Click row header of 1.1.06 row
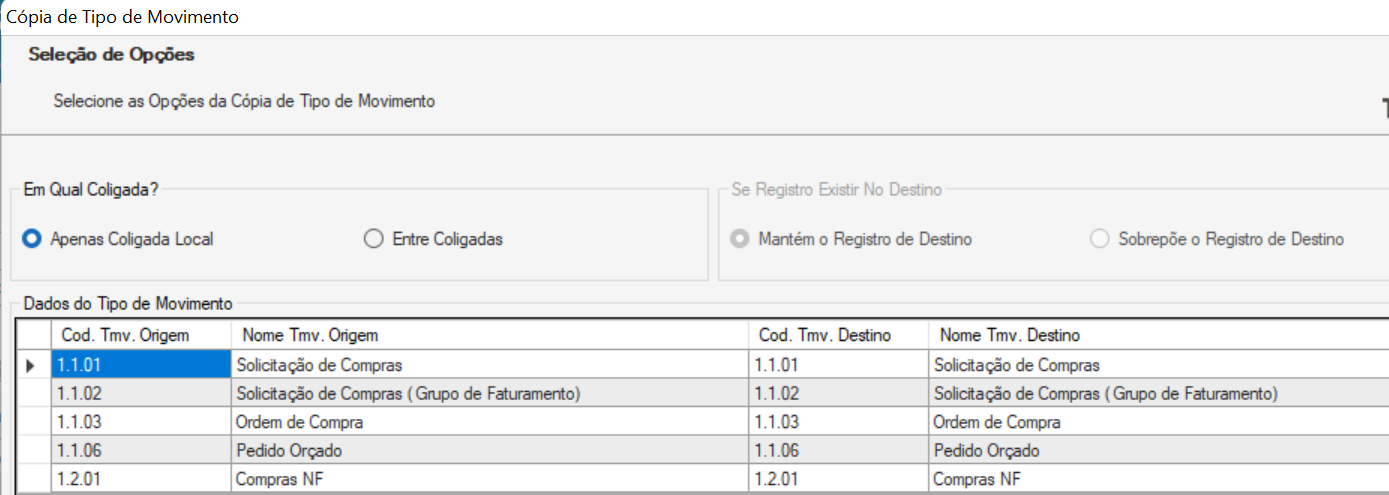Viewport: 1389px width, 495px height. [x=33, y=451]
